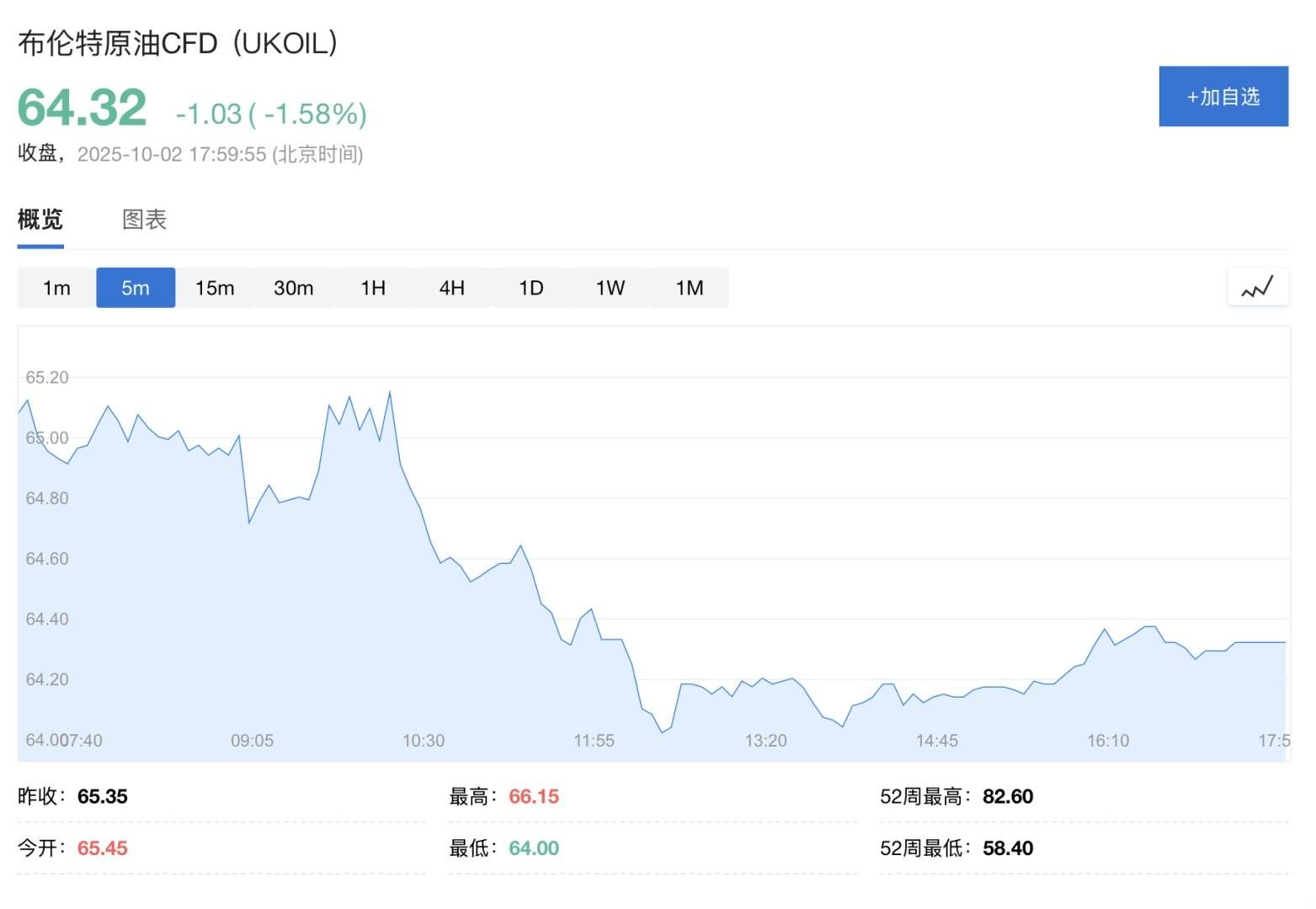1316x909 pixels.
Task: Click the 09:05 time axis label
Action: (x=253, y=741)
